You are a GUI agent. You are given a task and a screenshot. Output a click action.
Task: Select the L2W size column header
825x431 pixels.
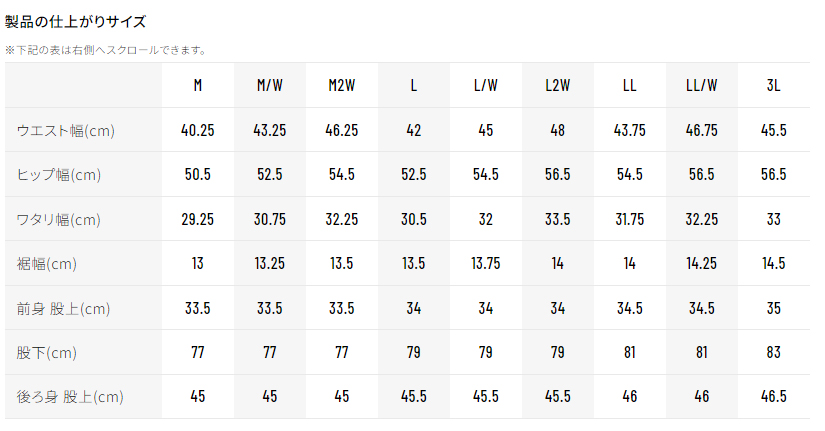click(558, 86)
